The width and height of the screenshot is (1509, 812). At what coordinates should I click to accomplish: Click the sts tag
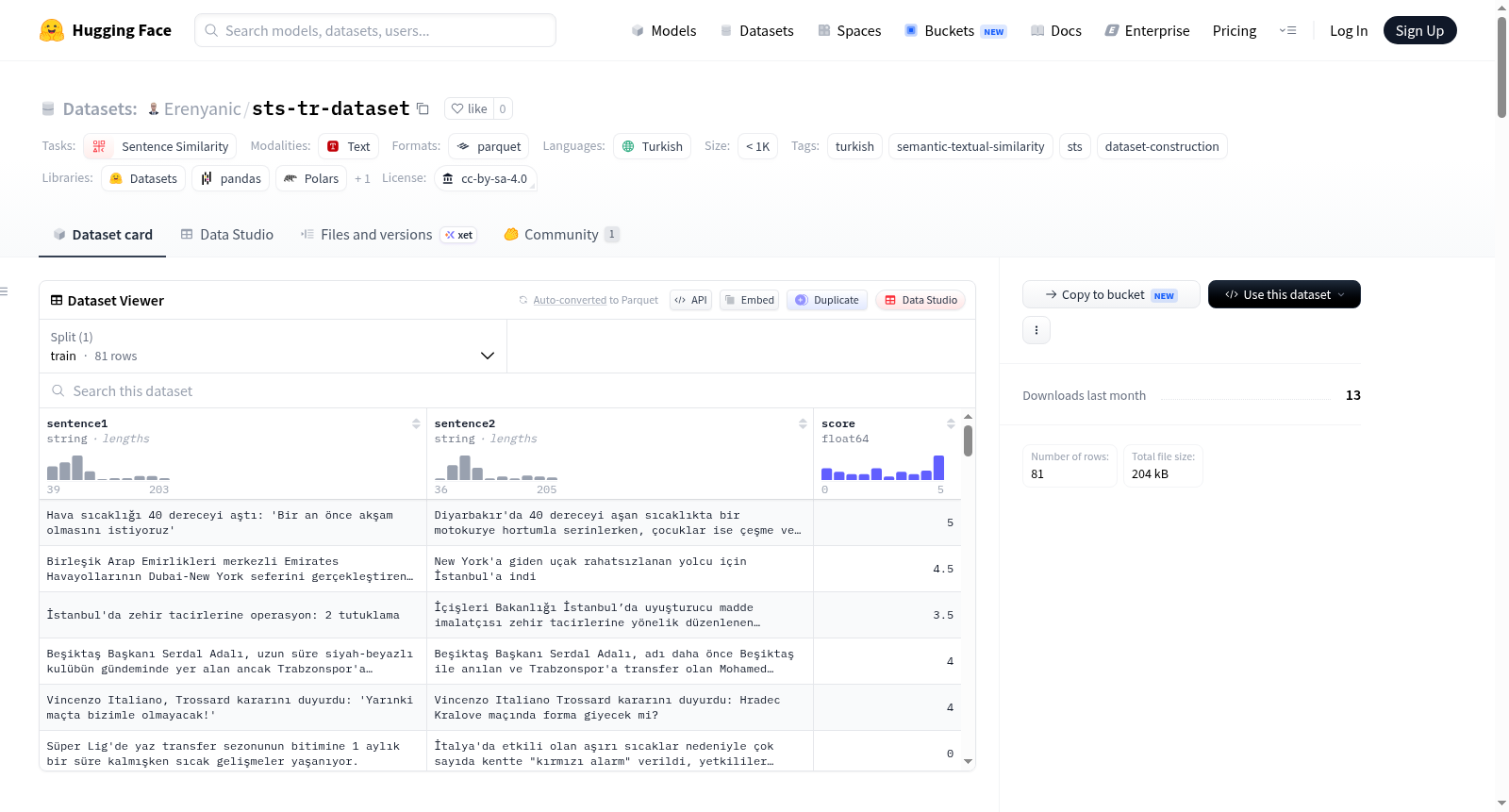point(1075,146)
